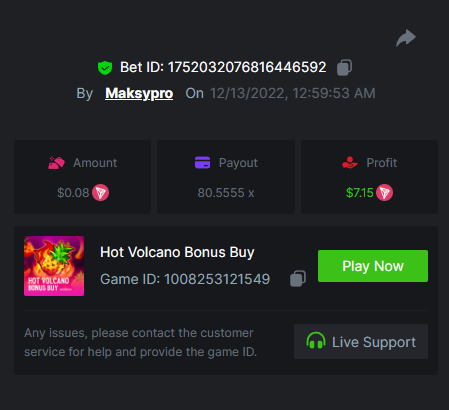Click the red Profit hand icon
449x410 pixels.
pyautogui.click(x=350, y=163)
